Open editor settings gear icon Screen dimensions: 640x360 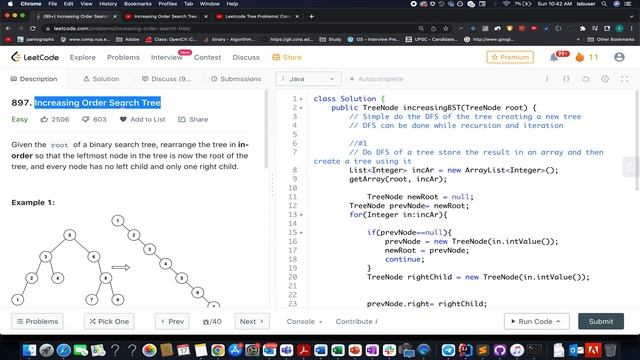click(x=605, y=79)
